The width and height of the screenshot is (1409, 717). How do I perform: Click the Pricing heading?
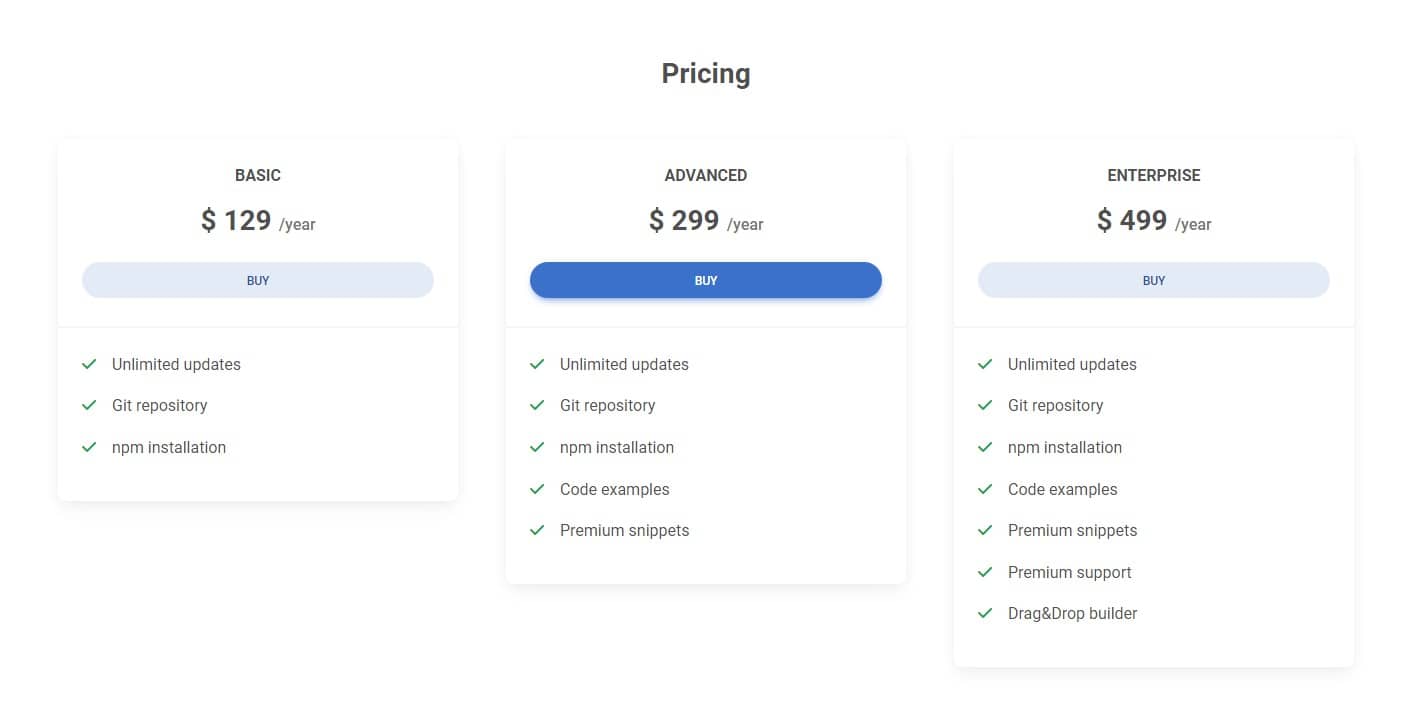point(705,74)
